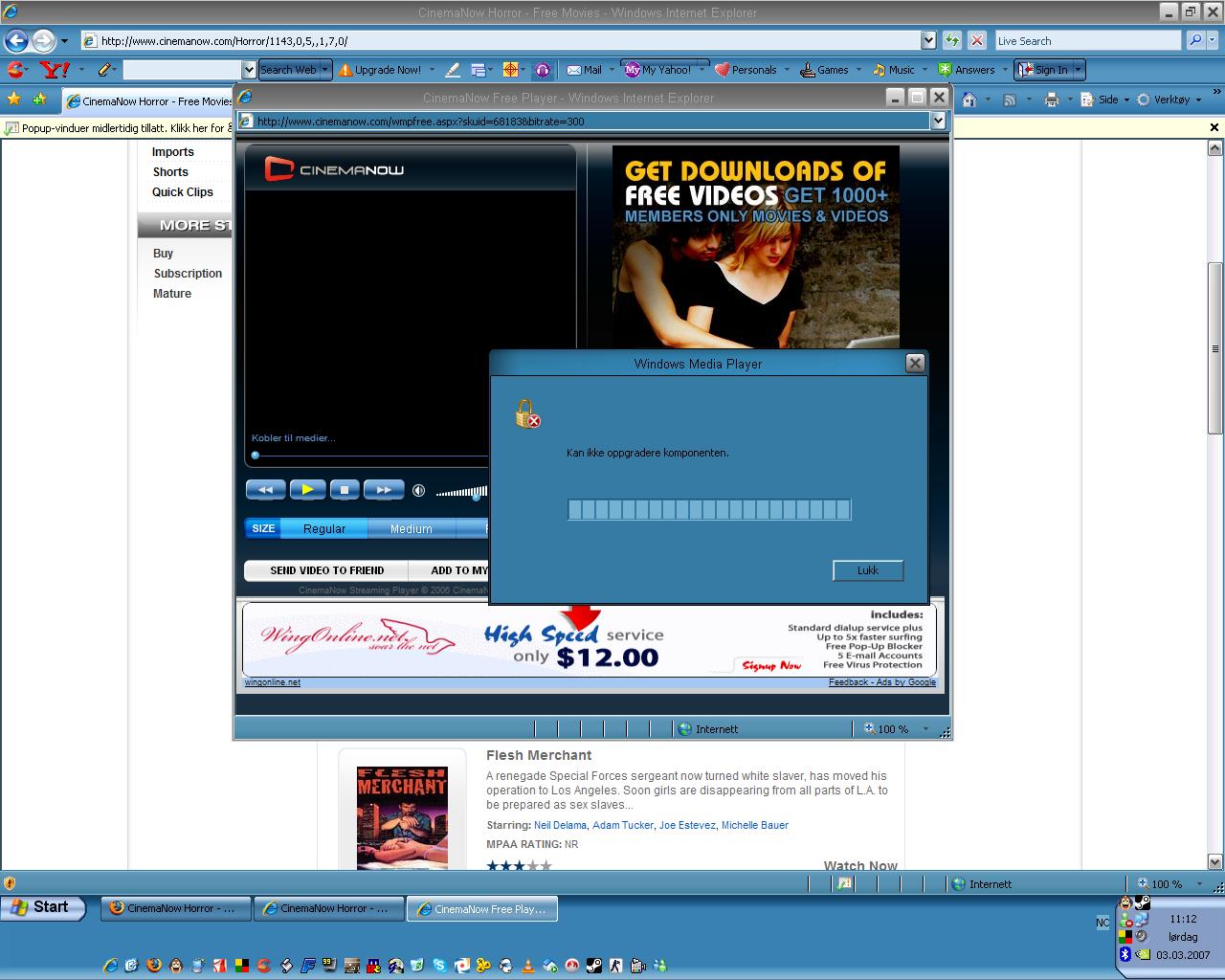Select the Regular video size
Viewport: 1225px width, 980px height.
(324, 528)
